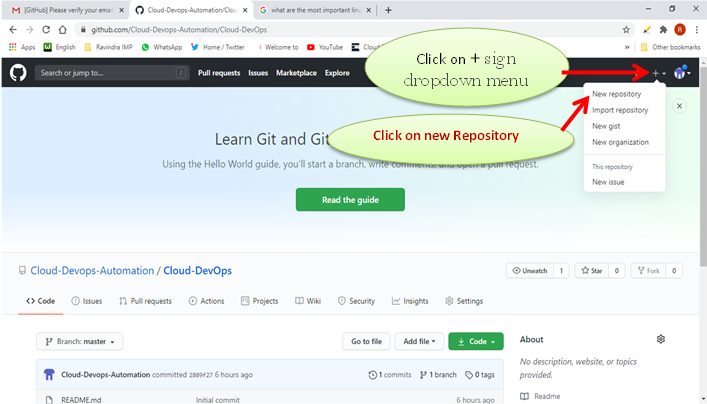
Task: Open the Actions tab
Action: [x=206, y=301]
